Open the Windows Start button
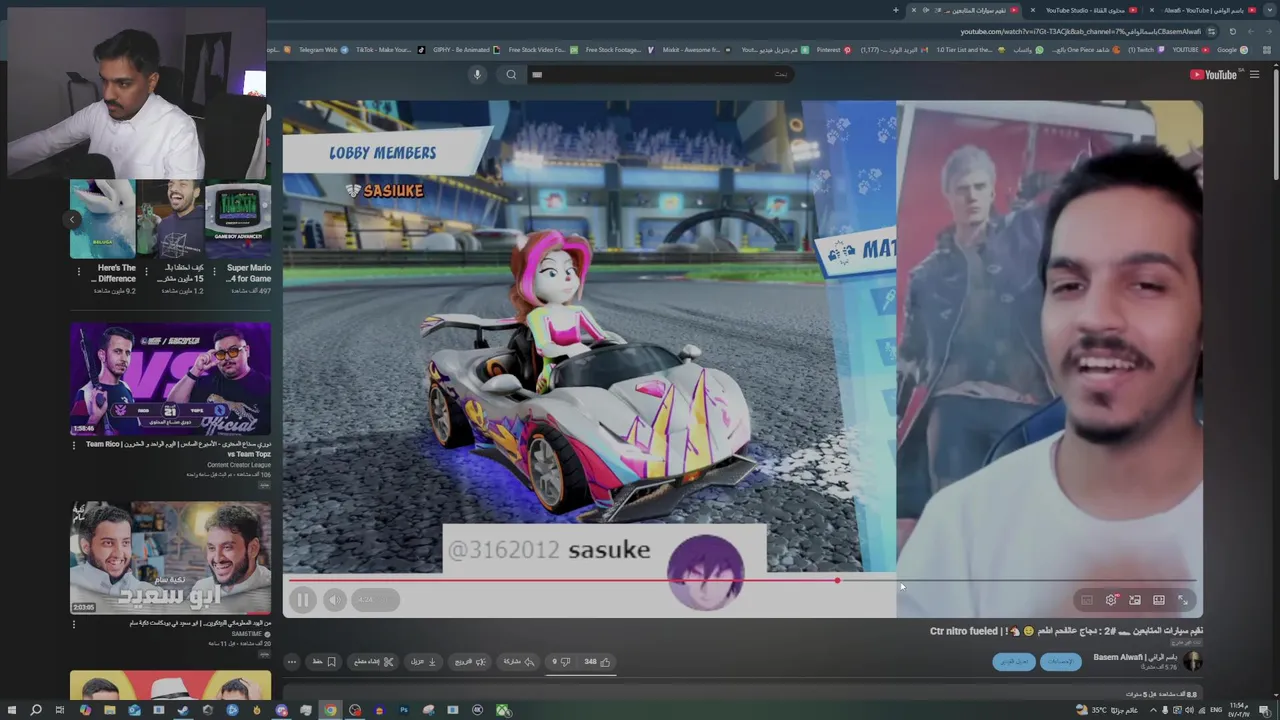1280x720 pixels. [11, 710]
